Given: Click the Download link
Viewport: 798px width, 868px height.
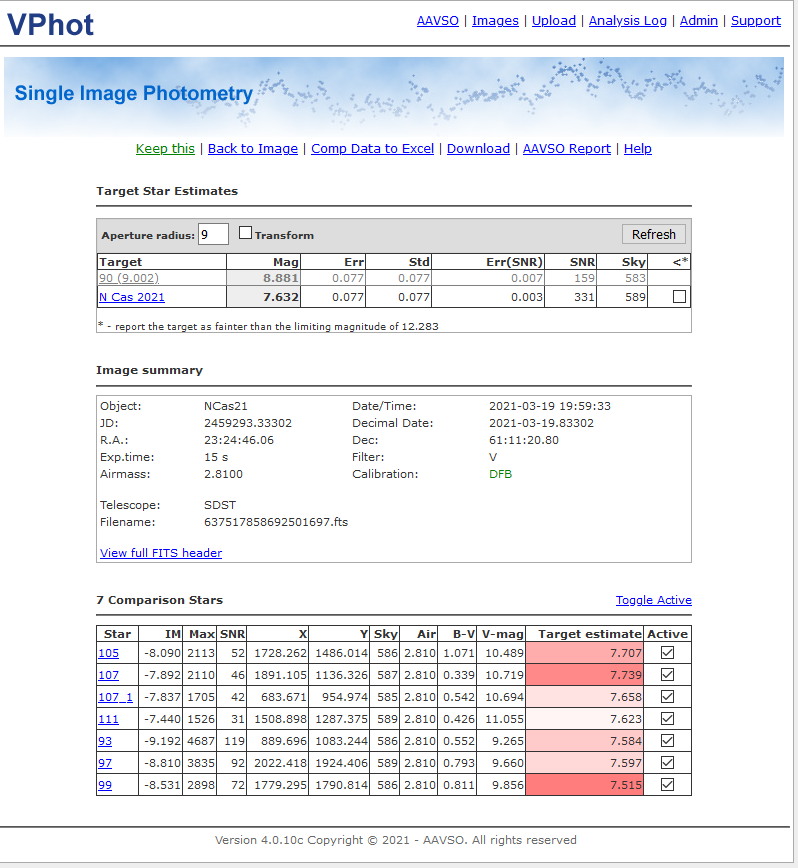Looking at the screenshot, I should tap(478, 148).
